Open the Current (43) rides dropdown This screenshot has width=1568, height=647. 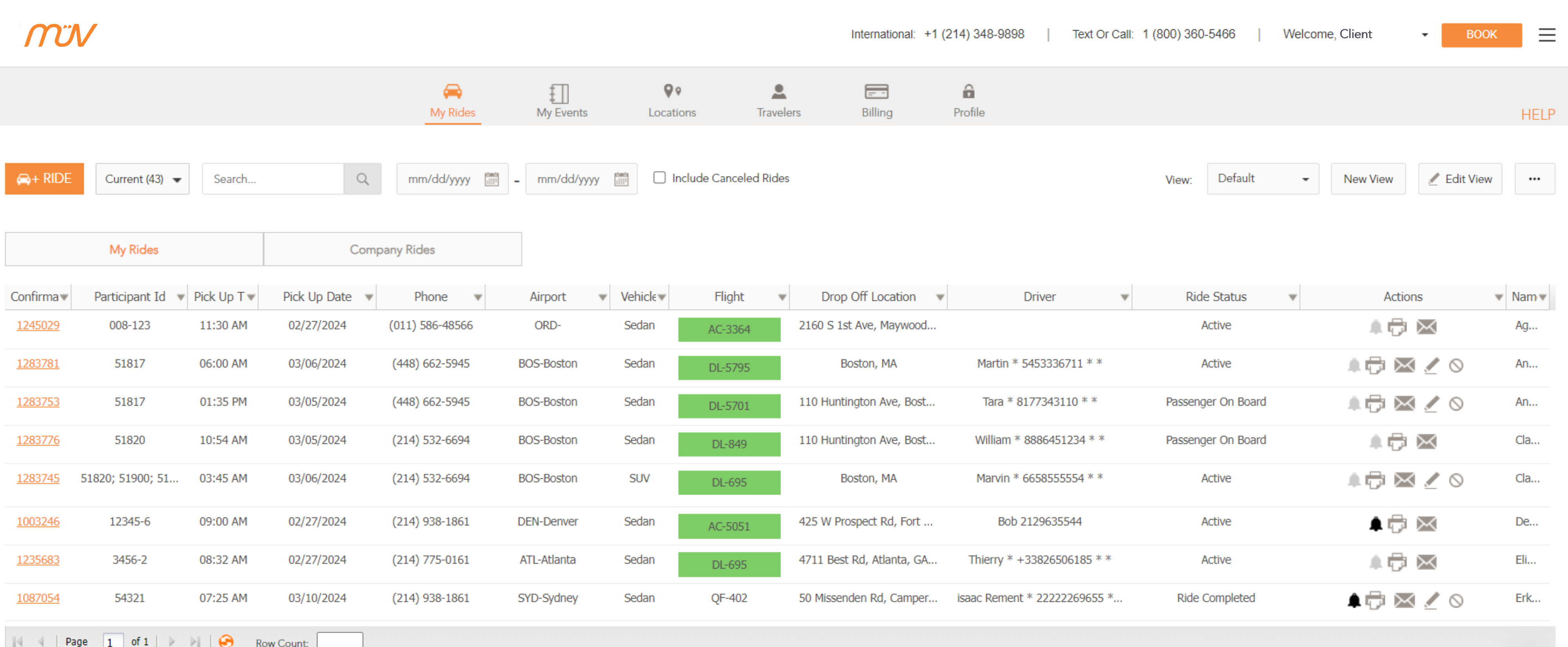pos(142,179)
